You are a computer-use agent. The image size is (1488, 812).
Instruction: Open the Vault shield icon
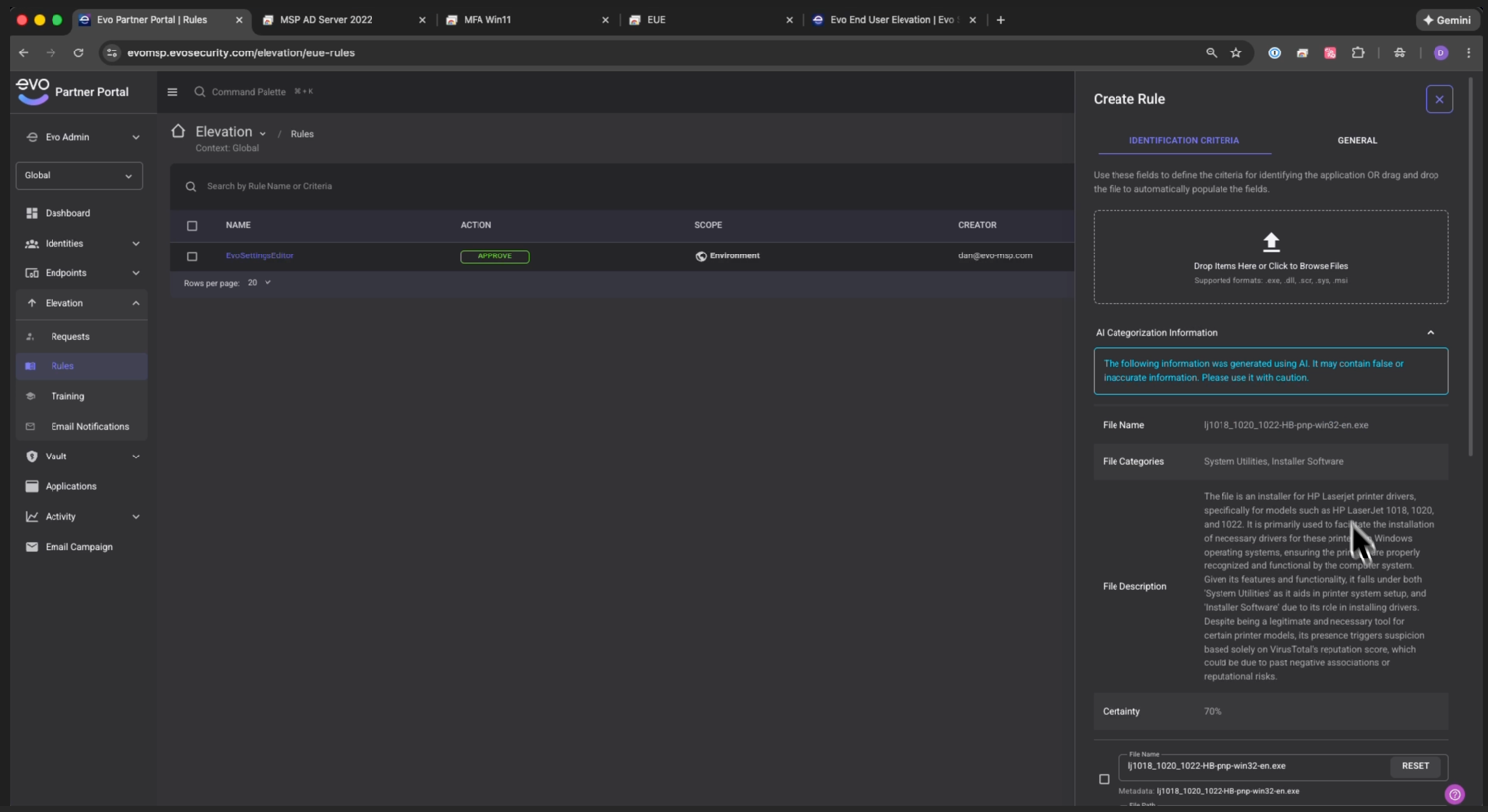tap(32, 457)
